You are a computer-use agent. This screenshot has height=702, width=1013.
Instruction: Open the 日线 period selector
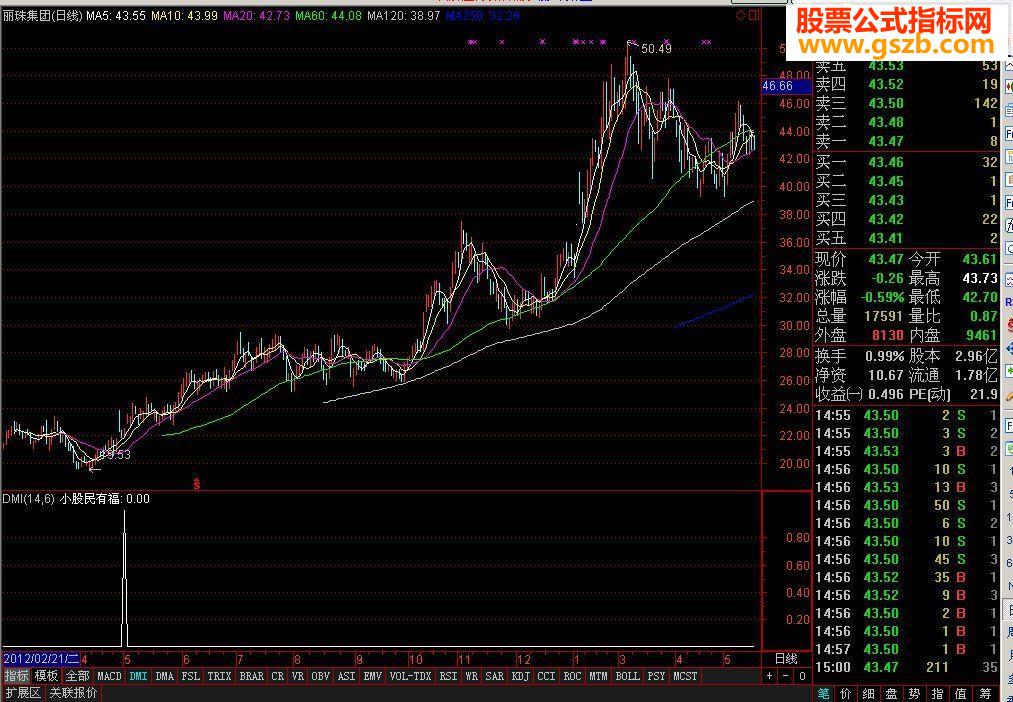(x=786, y=659)
